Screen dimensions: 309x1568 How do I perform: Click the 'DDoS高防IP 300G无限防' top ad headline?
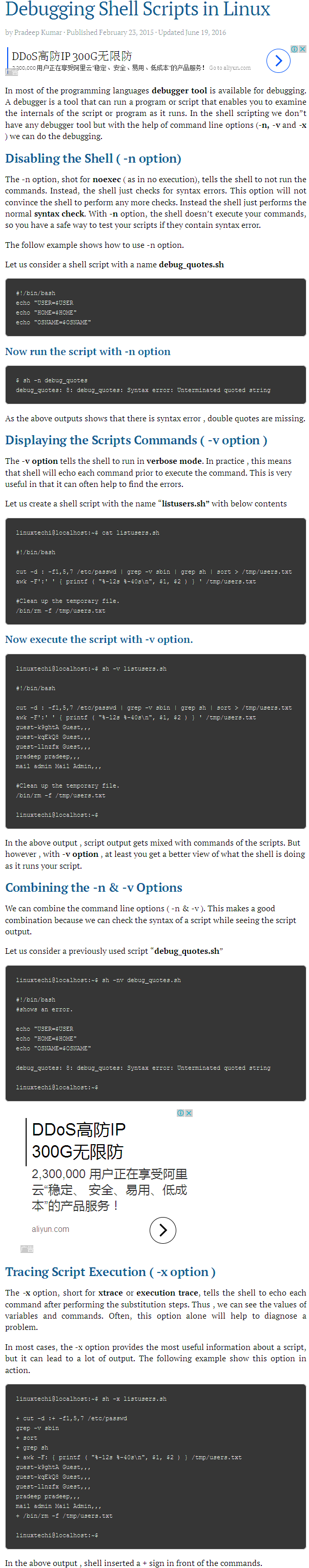click(72, 56)
